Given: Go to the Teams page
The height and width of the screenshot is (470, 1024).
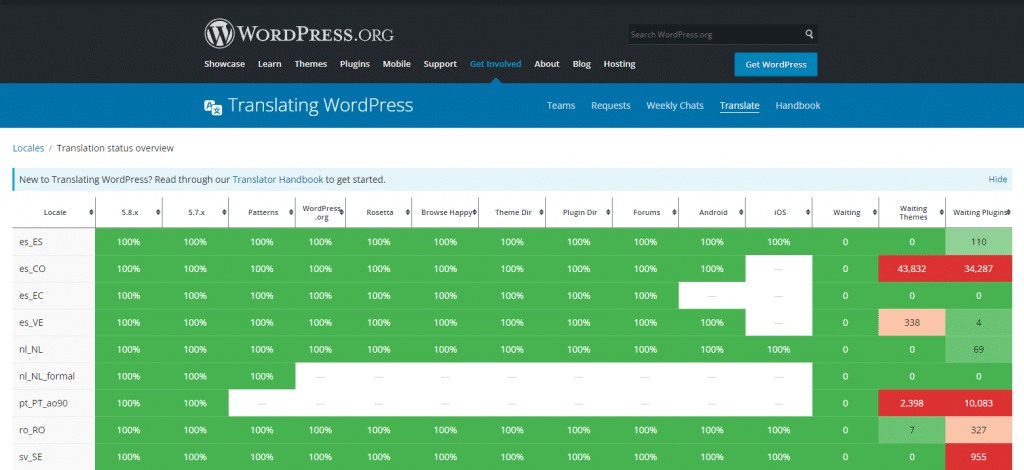Looking at the screenshot, I should click(x=561, y=106).
